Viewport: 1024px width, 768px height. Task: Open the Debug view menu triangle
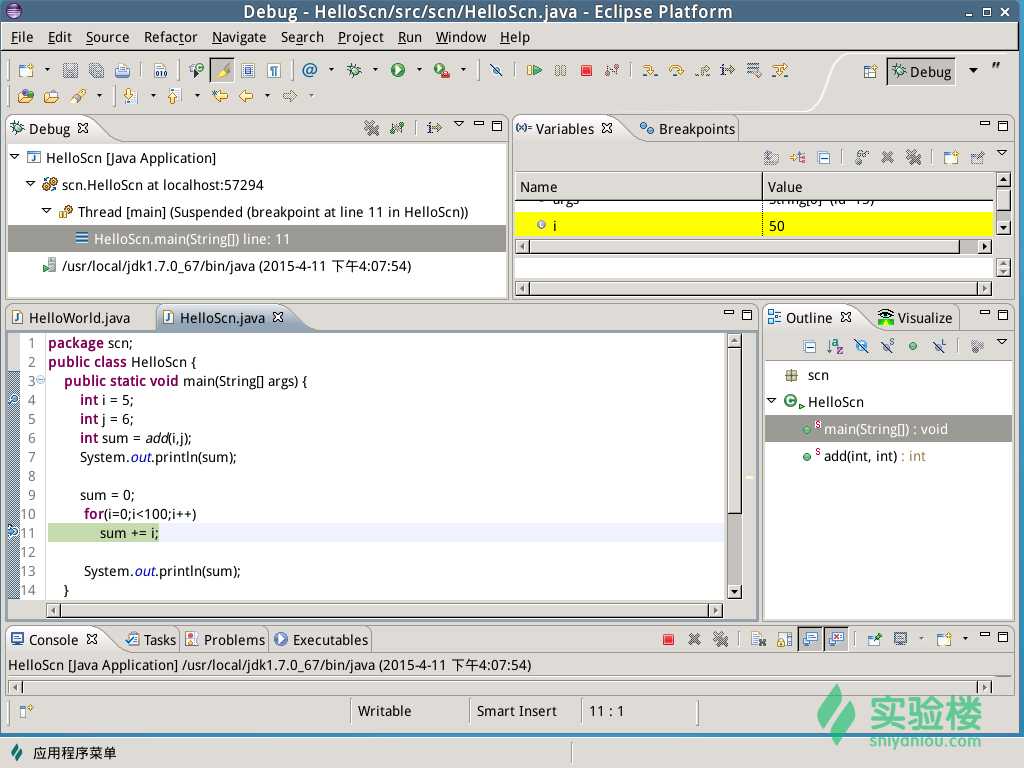tap(459, 124)
